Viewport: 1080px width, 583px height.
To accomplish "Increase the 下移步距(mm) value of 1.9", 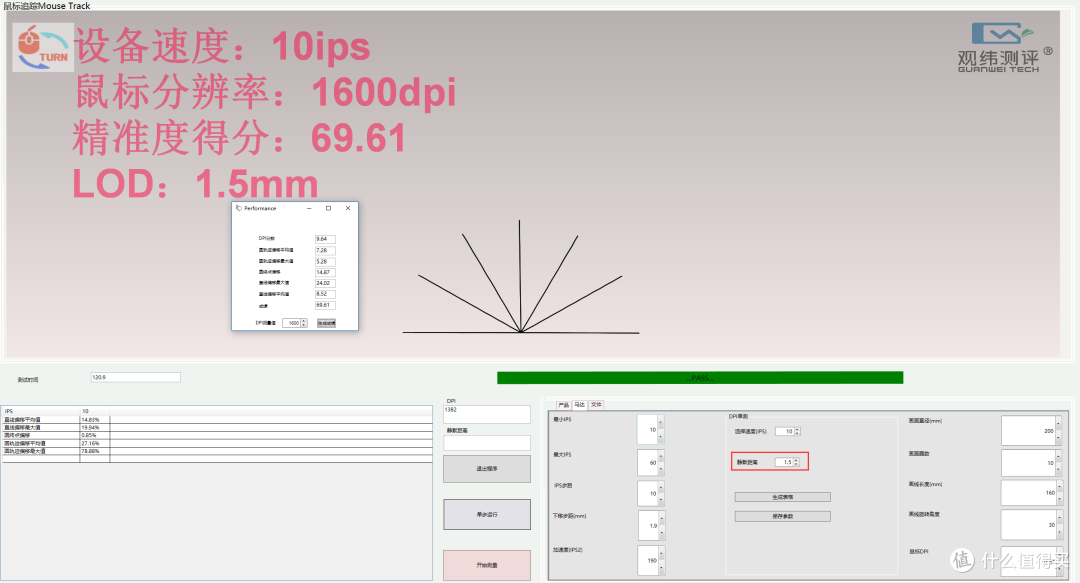I will coord(661,518).
